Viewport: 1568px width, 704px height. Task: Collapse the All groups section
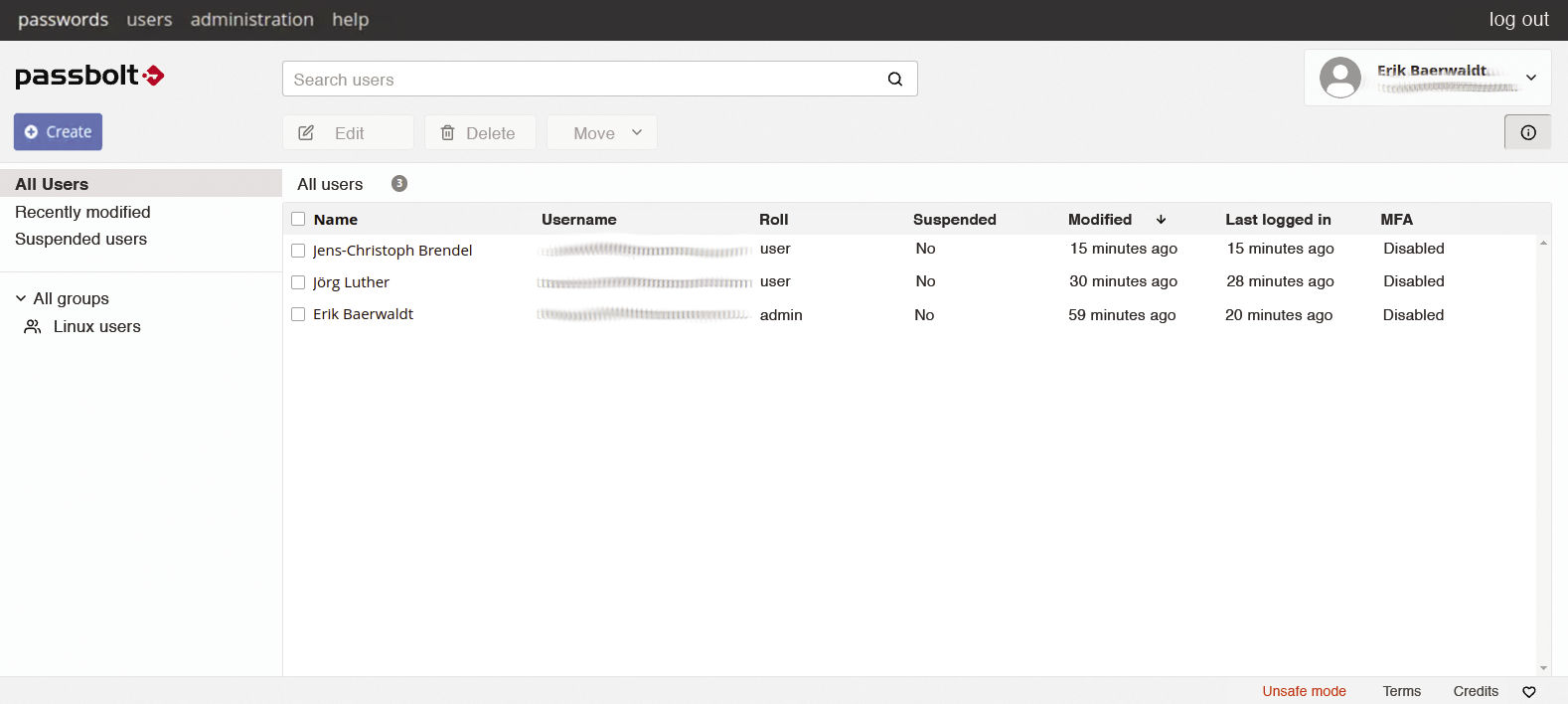click(21, 298)
